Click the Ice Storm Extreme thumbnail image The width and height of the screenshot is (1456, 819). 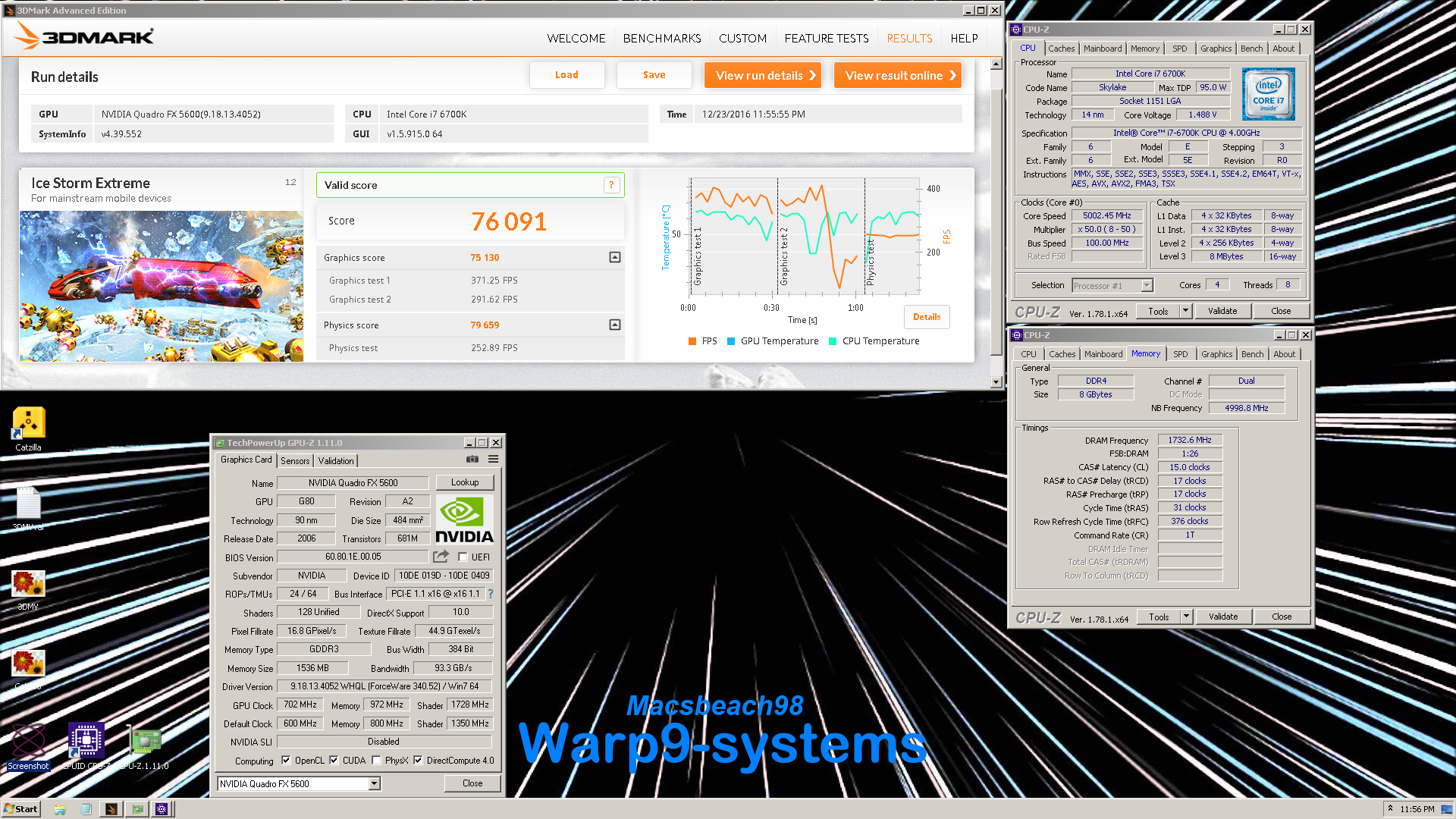[x=162, y=286]
